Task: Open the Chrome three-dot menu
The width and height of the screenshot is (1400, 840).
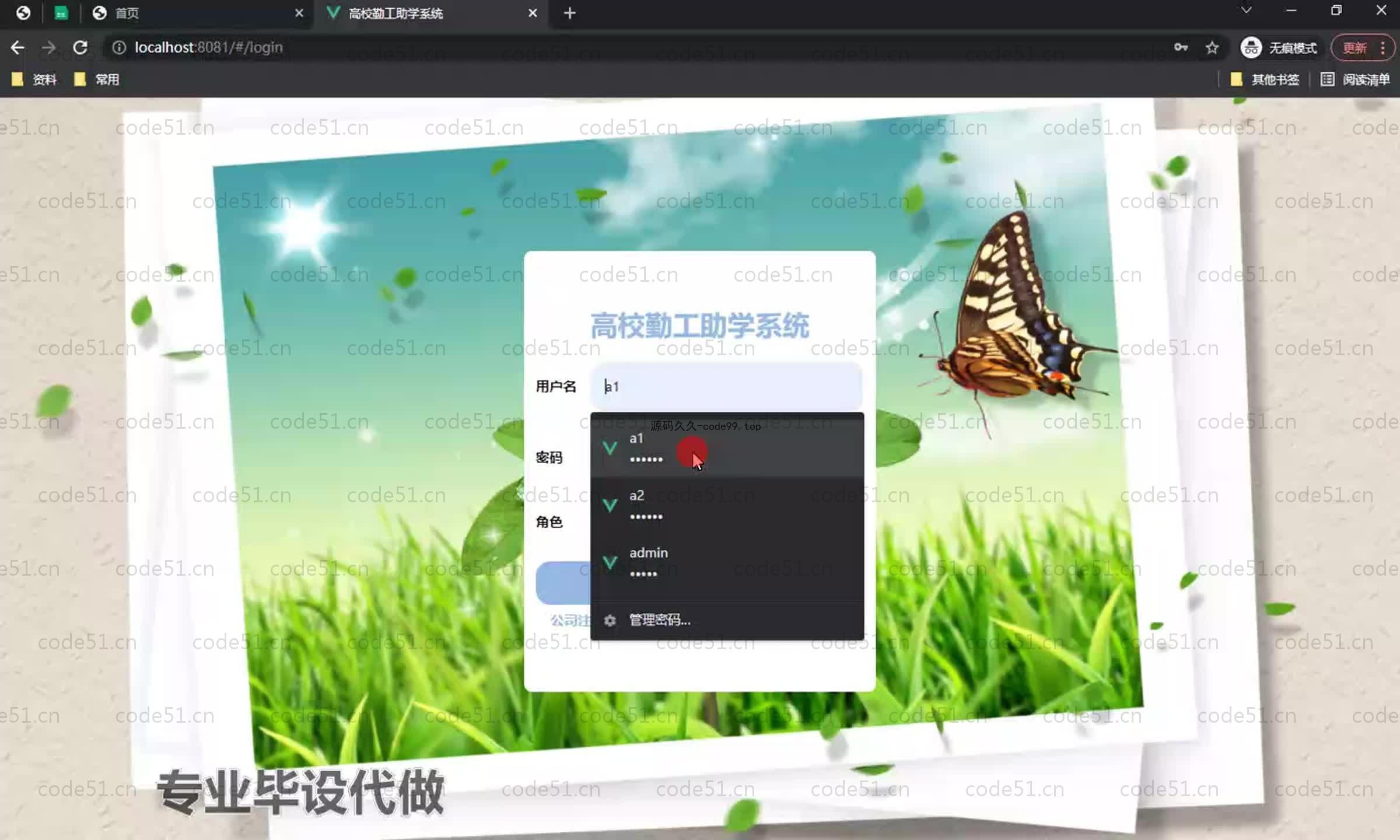Action: (x=1383, y=47)
